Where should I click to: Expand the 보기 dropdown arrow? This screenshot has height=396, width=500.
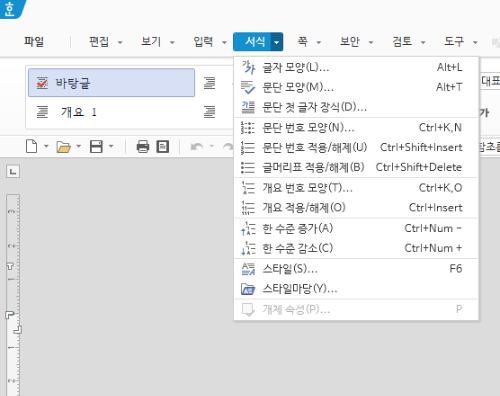pos(172,42)
